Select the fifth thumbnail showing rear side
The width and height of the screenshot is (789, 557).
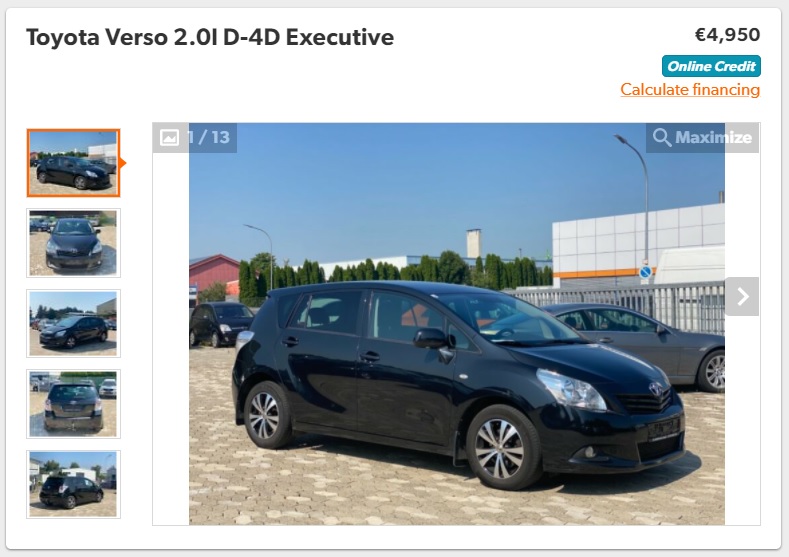73,484
